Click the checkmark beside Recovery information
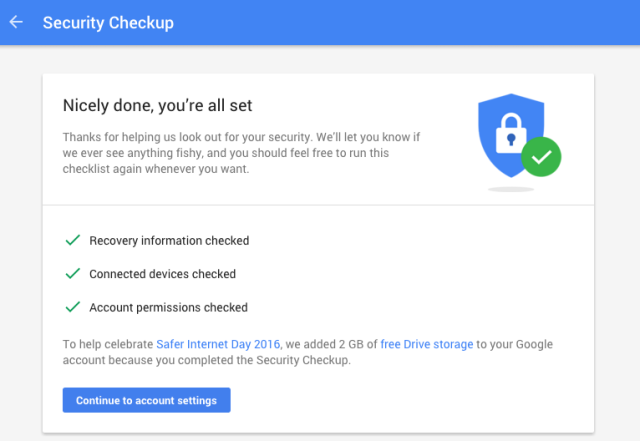This screenshot has height=441, width=640. pyautogui.click(x=73, y=240)
